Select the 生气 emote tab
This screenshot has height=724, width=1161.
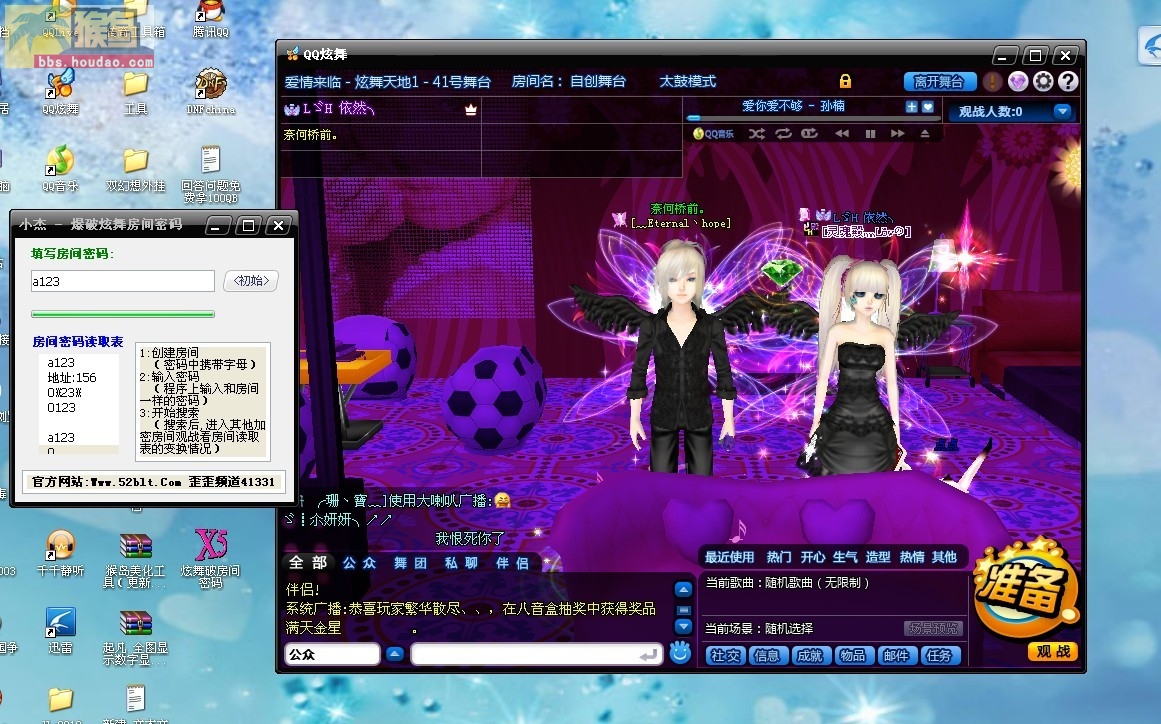[845, 557]
